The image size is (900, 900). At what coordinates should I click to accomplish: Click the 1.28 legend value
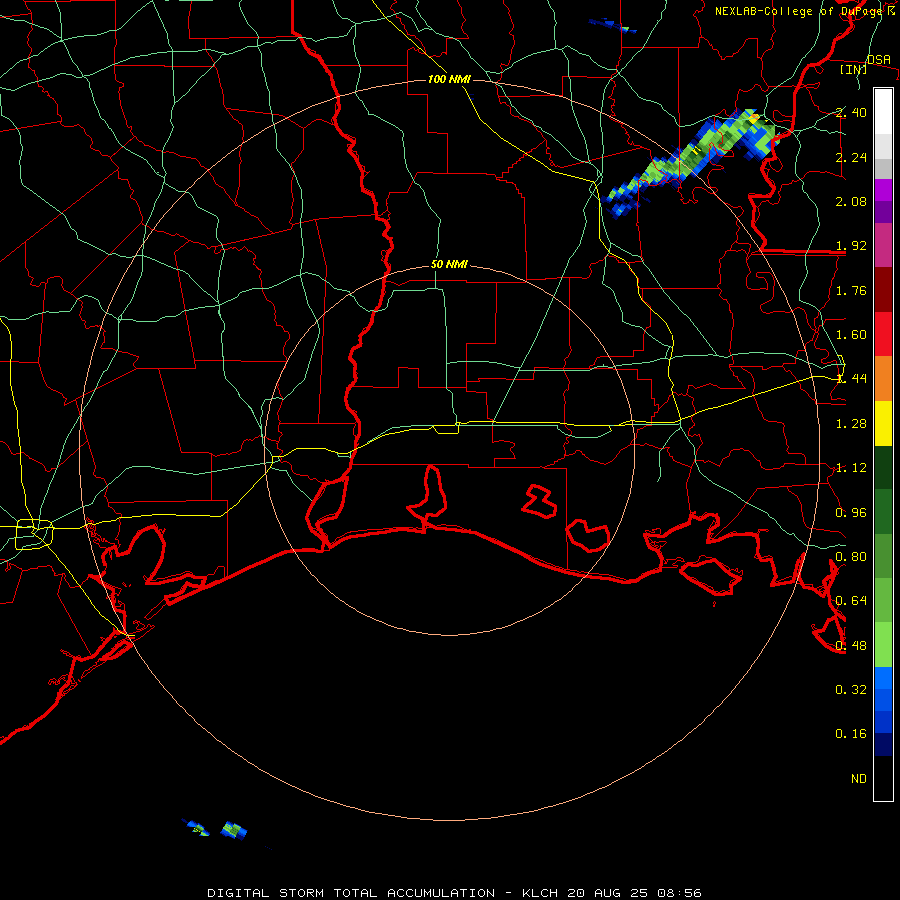851,424
